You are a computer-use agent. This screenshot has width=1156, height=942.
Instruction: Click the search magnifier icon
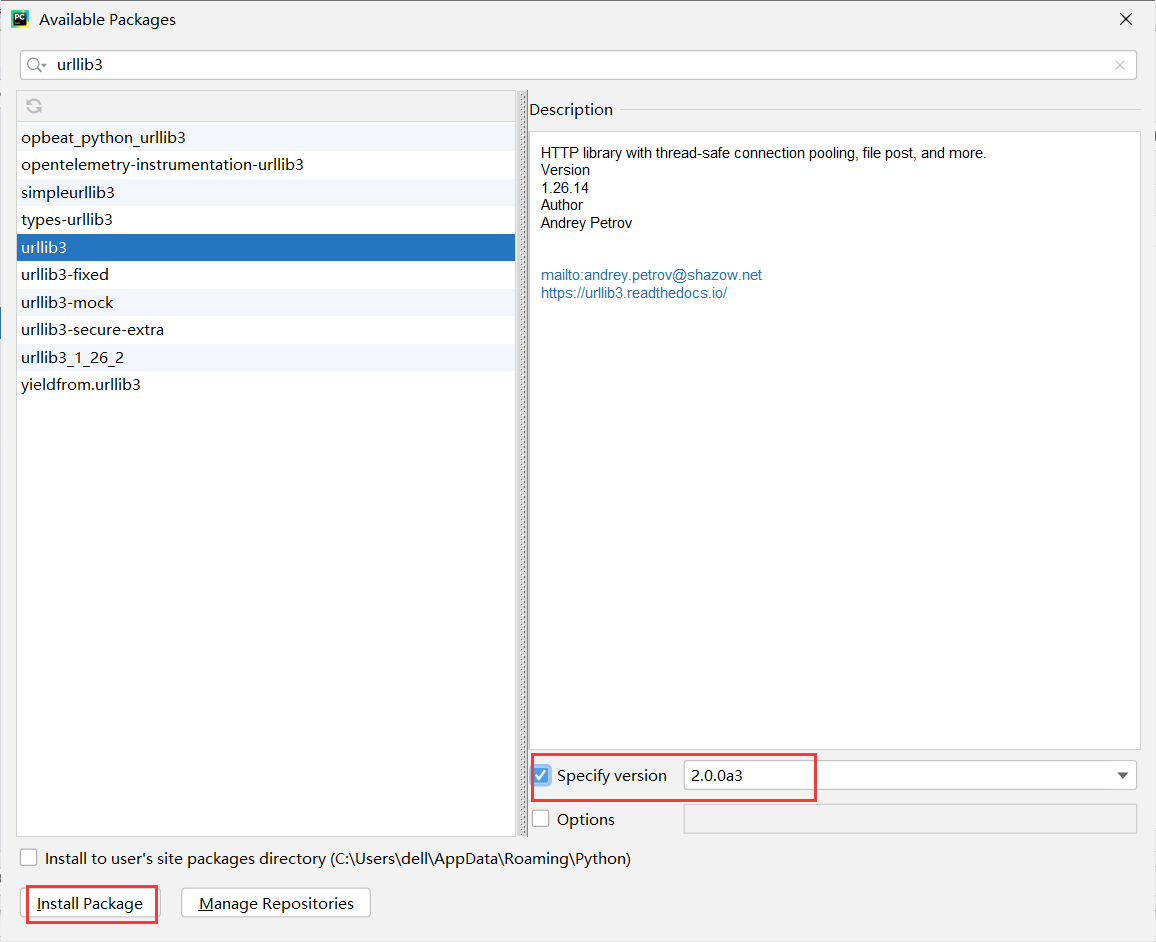pos(35,65)
